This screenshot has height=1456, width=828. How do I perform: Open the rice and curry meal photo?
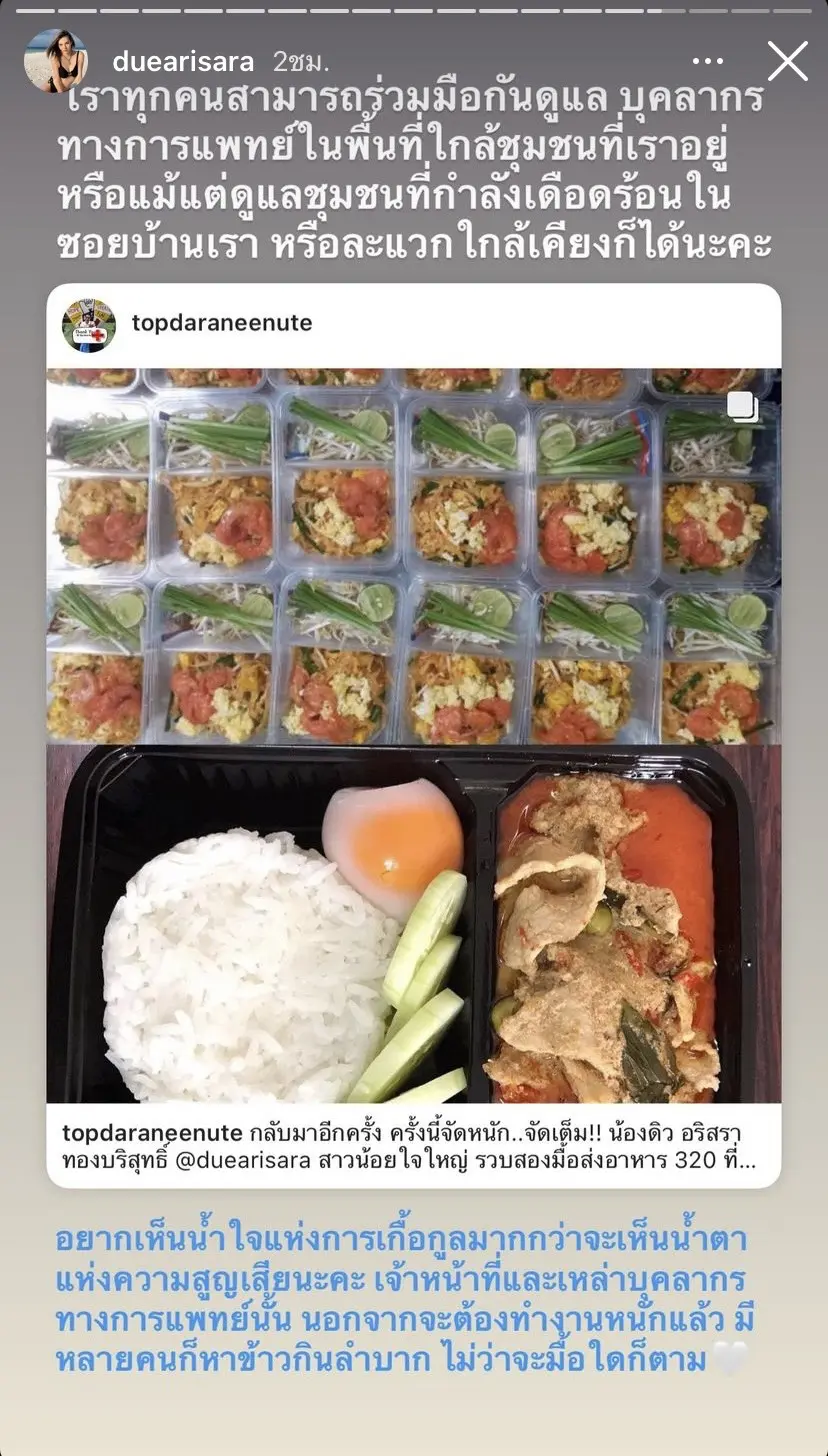(413, 924)
